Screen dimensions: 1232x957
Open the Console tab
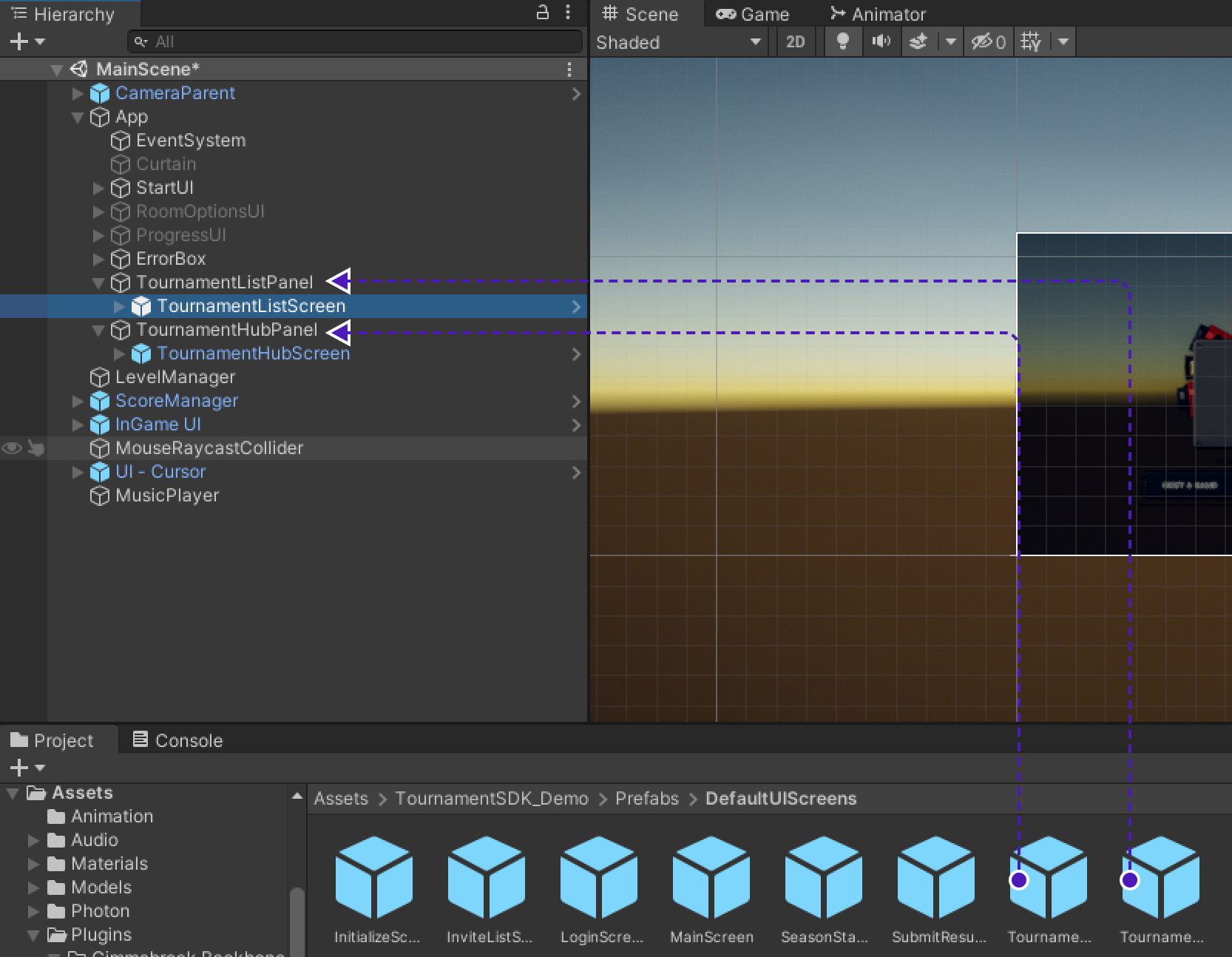pos(177,740)
